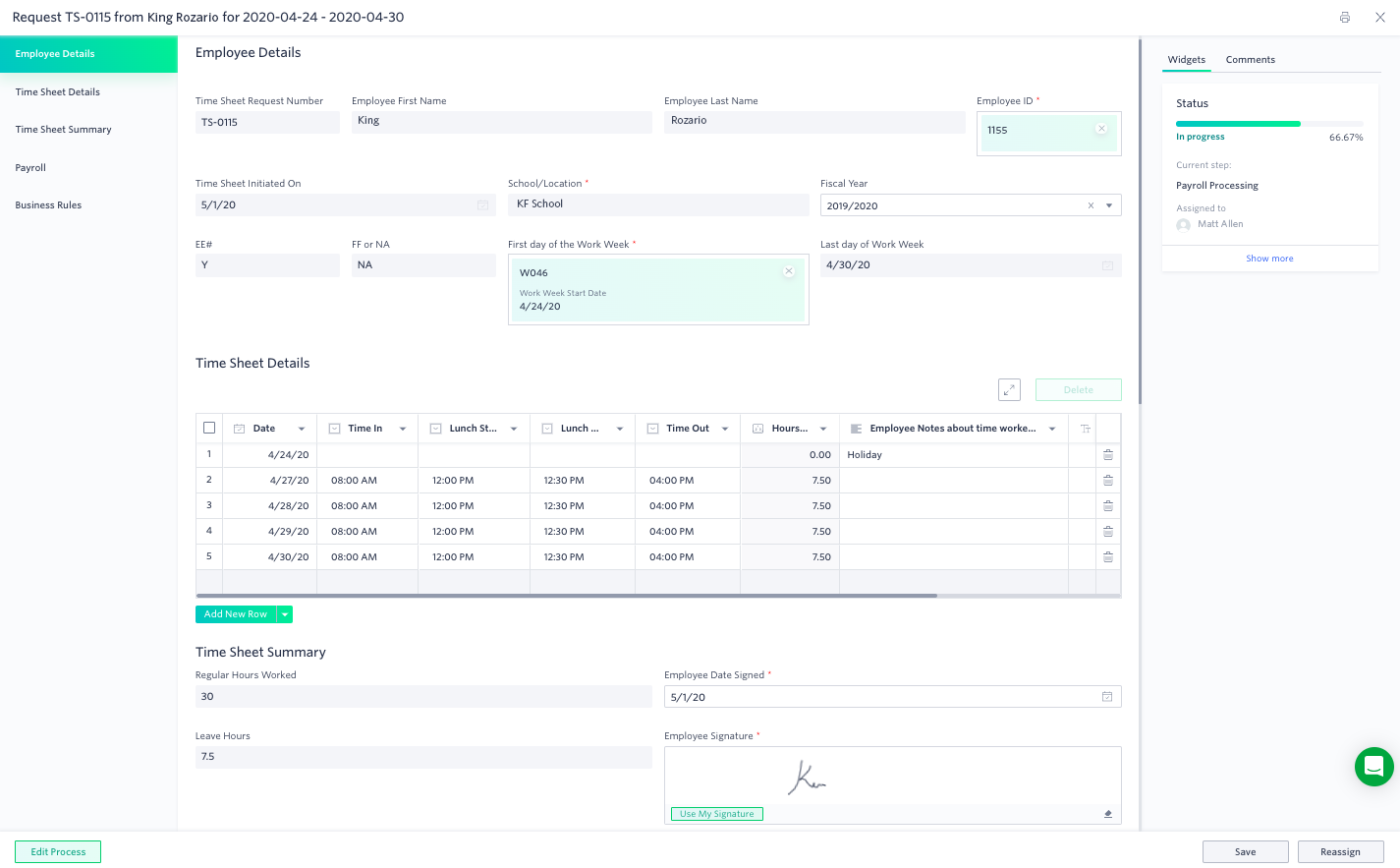Viewport: 1400px width, 868px height.
Task: Open calendar icon for Last day of Work Week
Action: tap(1108, 265)
